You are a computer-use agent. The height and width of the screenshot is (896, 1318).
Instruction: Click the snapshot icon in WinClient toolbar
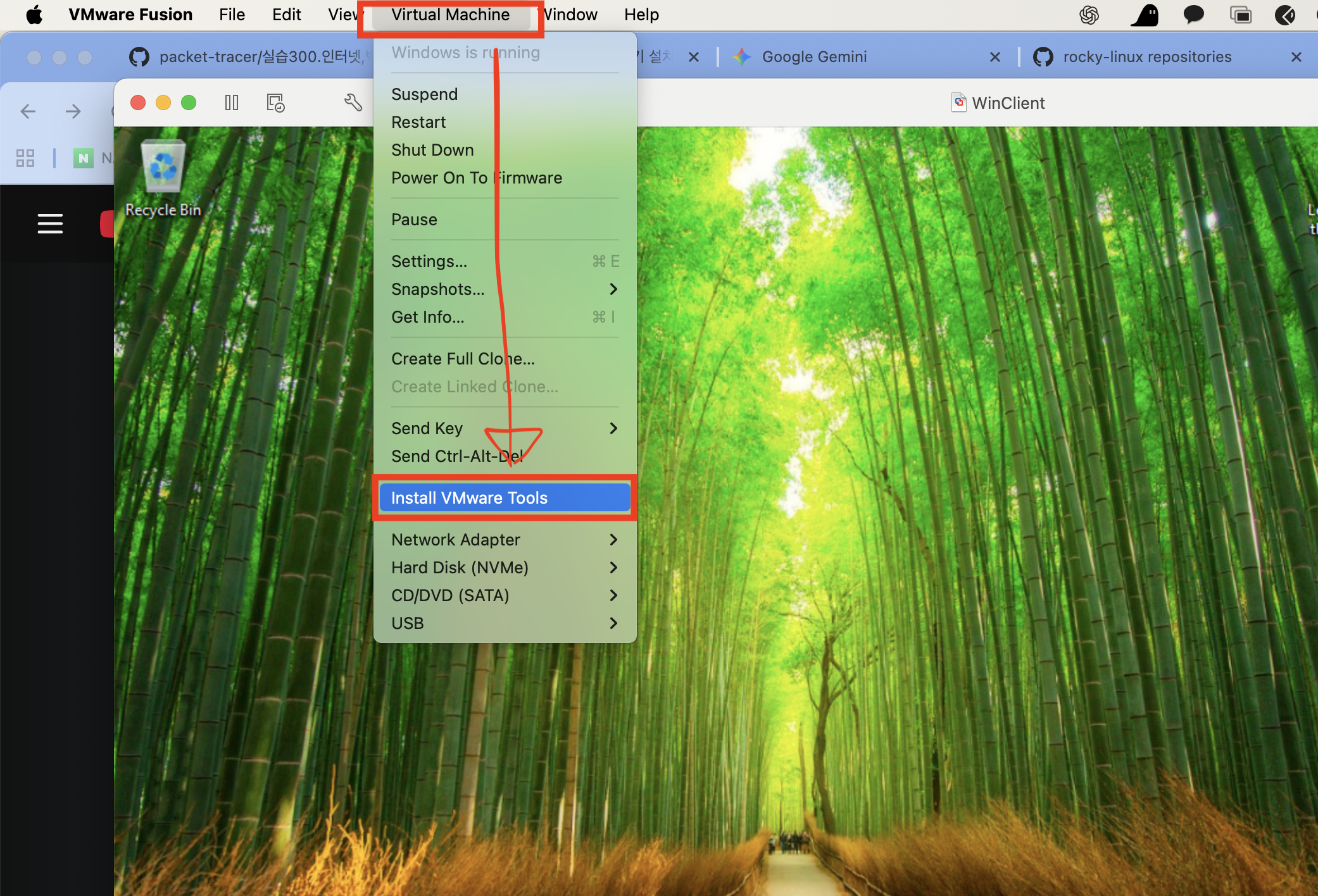[275, 103]
